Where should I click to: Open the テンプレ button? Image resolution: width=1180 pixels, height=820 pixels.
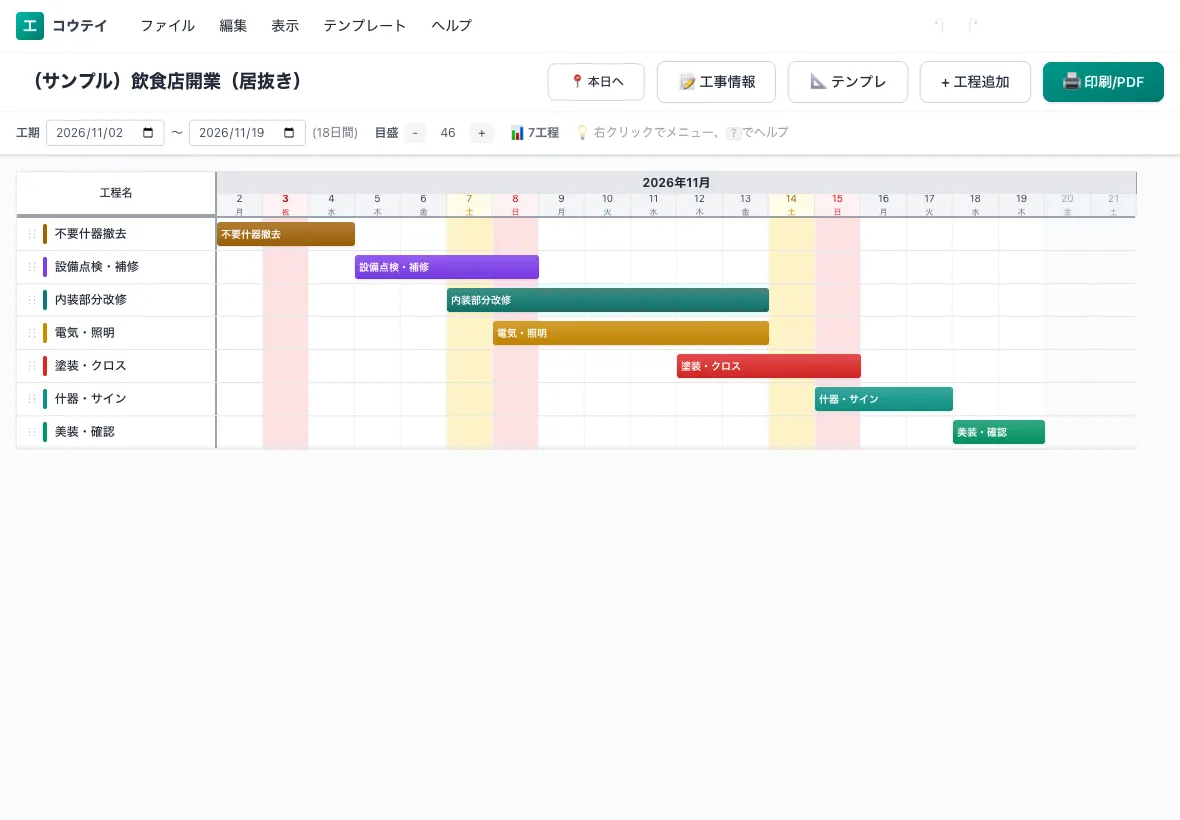coord(848,82)
